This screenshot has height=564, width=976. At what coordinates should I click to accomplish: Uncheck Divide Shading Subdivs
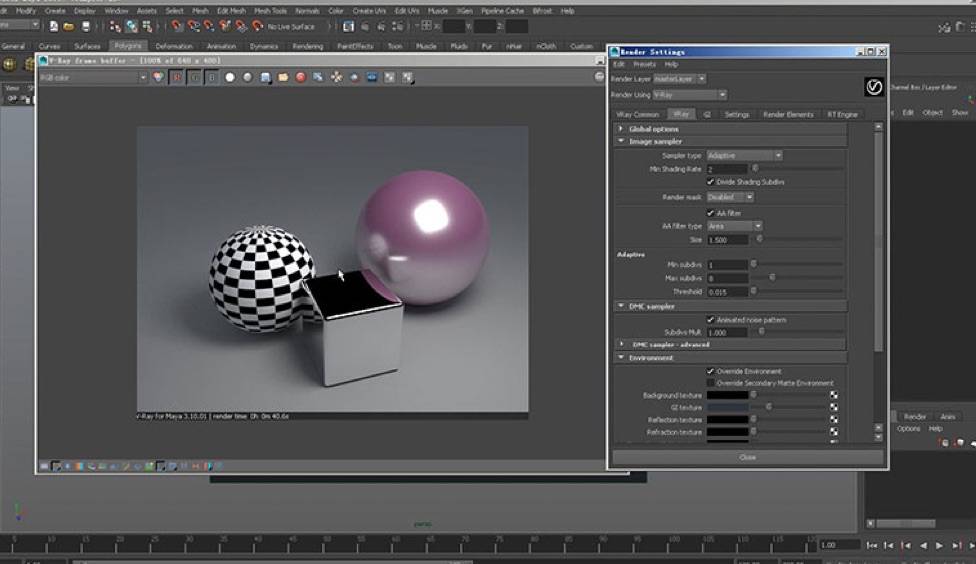tap(711, 182)
